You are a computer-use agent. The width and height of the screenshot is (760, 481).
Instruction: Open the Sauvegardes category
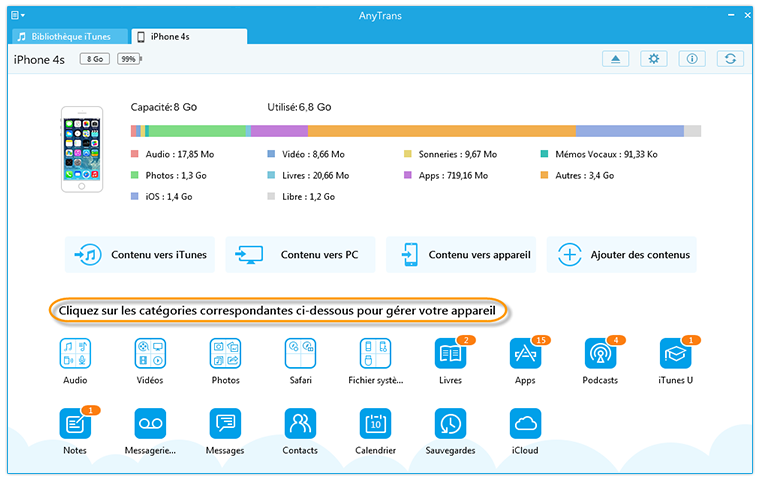point(451,424)
